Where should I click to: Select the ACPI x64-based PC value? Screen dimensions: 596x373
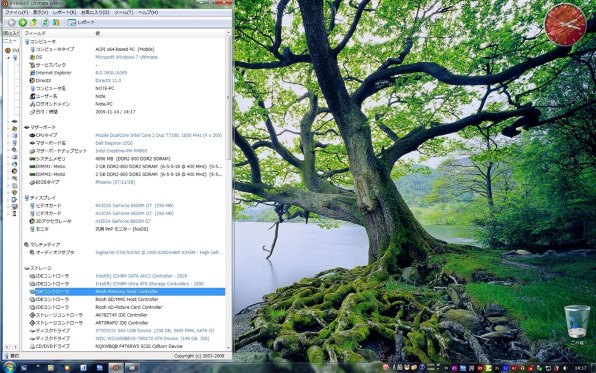point(125,49)
